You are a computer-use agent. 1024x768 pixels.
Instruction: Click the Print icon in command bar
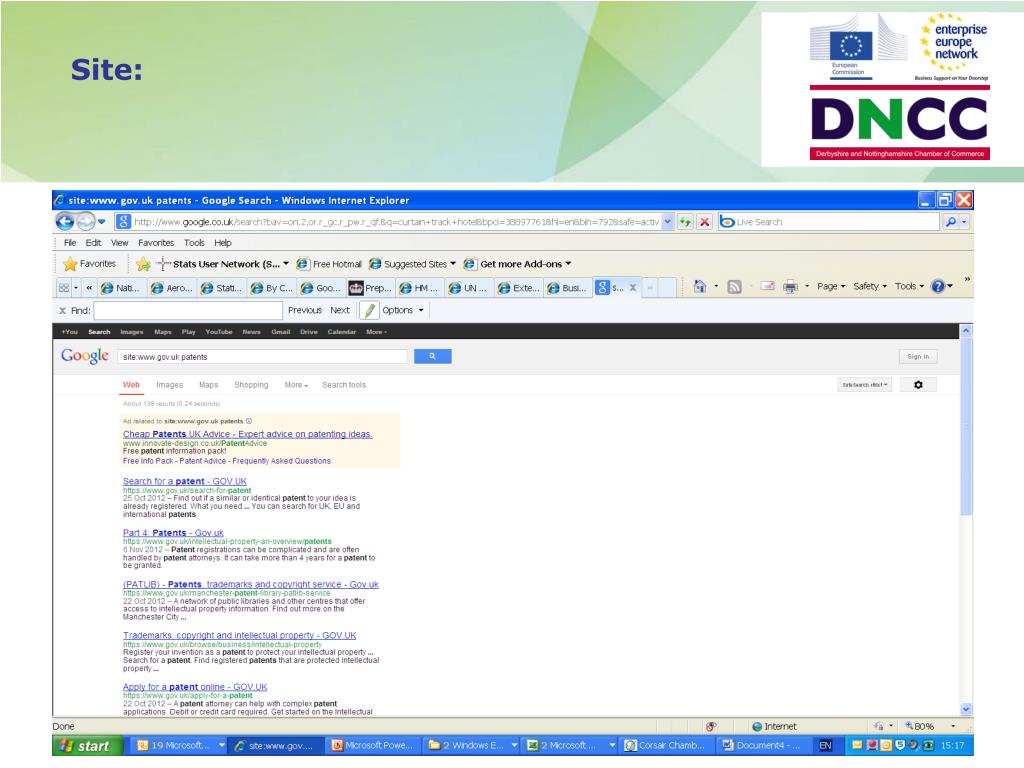[790, 286]
